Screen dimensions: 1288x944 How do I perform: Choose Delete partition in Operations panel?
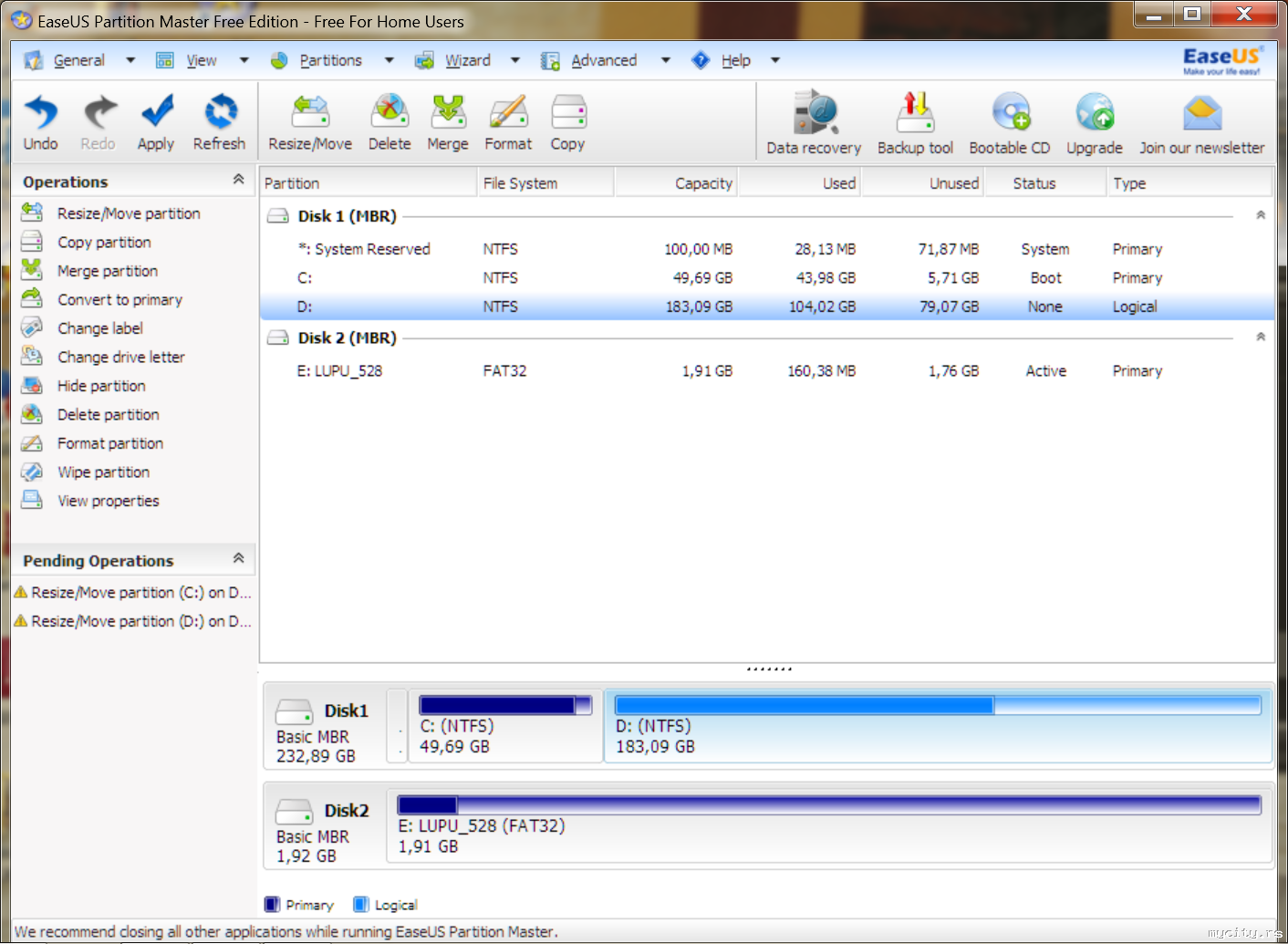coord(90,415)
